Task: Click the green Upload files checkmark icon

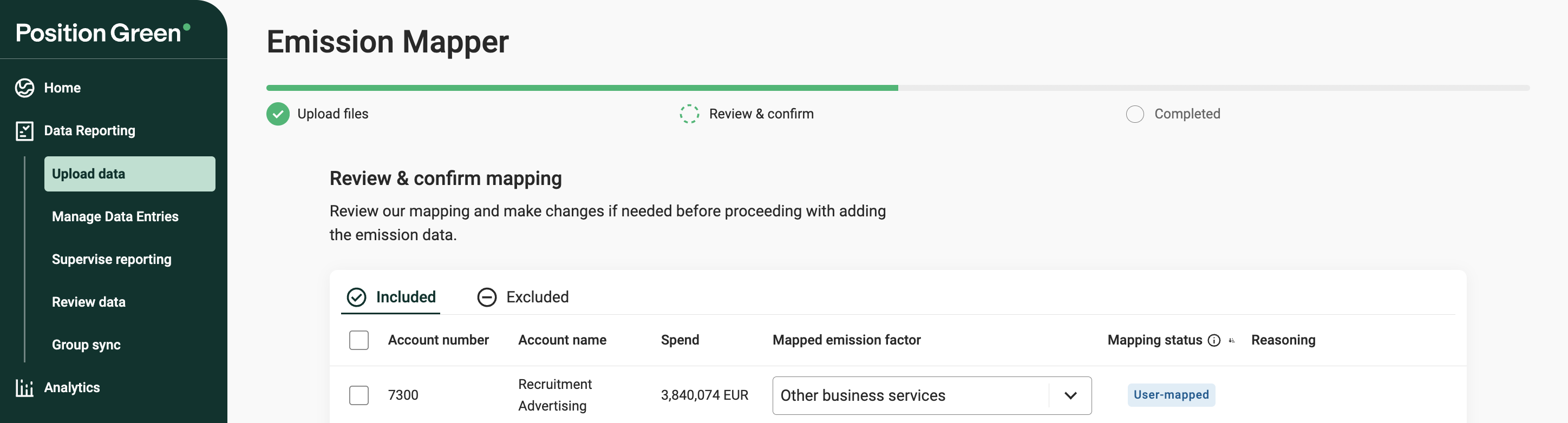Action: [x=278, y=114]
